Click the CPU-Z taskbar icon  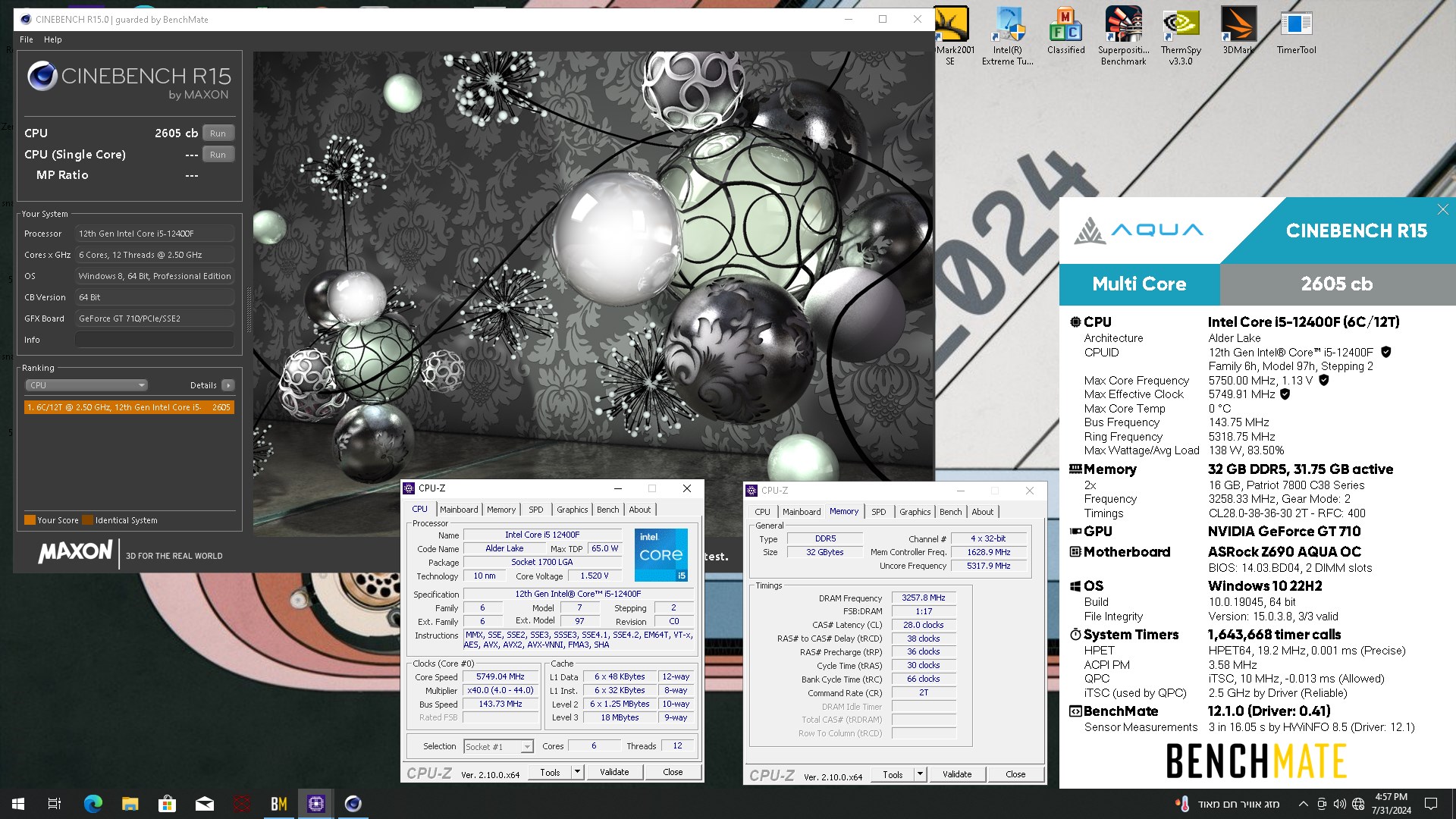(316, 804)
